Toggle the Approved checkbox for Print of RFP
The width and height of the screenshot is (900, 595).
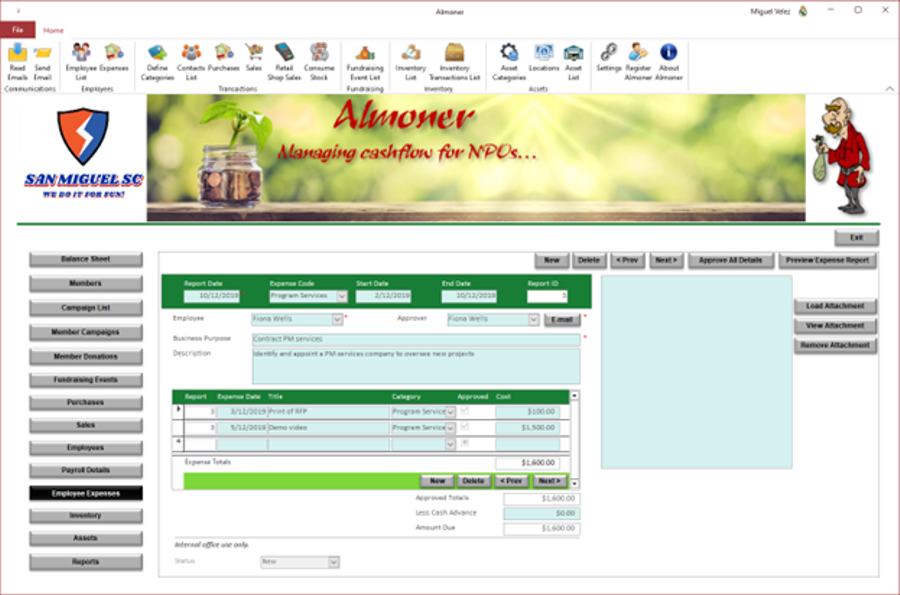[x=465, y=411]
